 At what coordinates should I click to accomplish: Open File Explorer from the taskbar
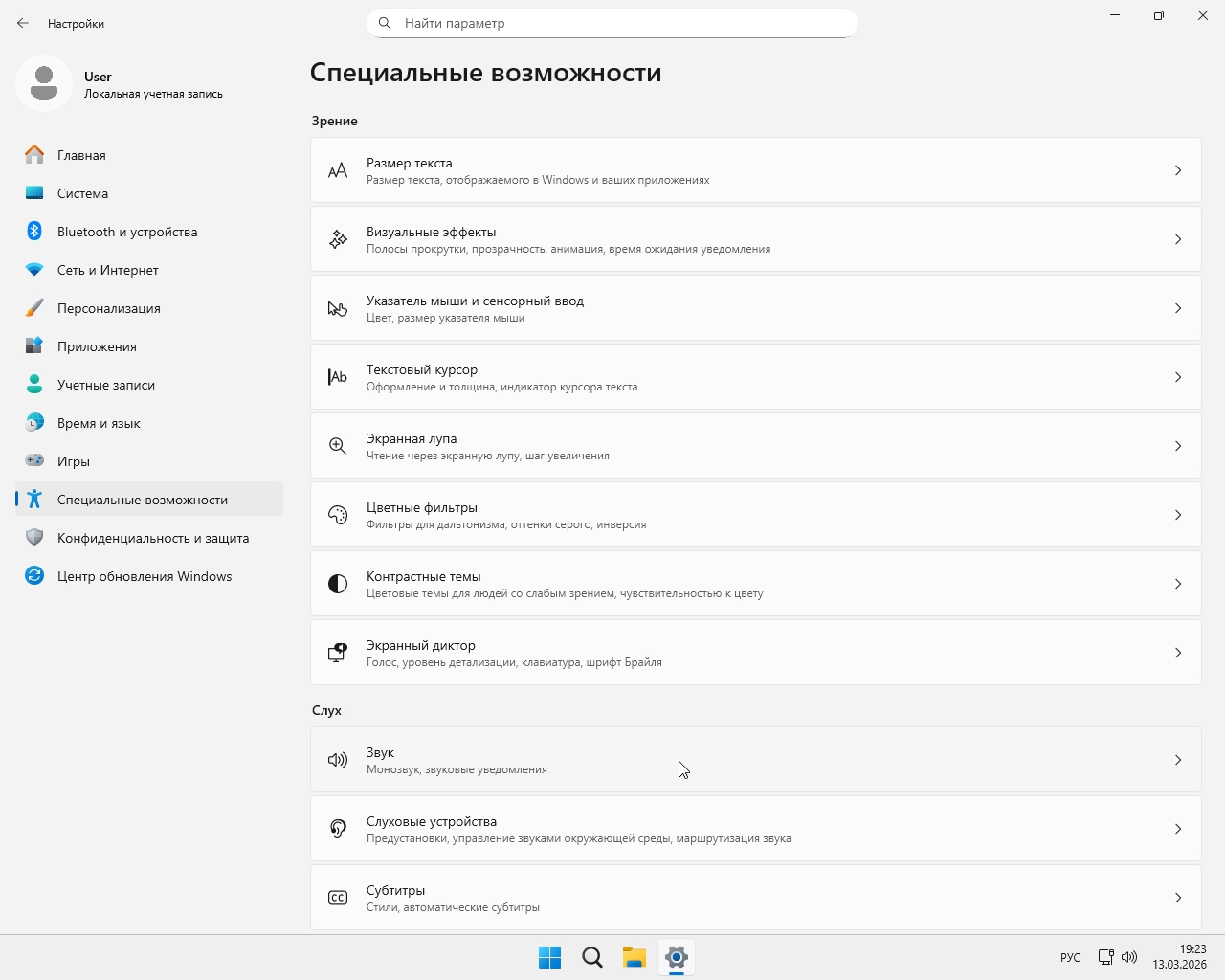click(635, 957)
